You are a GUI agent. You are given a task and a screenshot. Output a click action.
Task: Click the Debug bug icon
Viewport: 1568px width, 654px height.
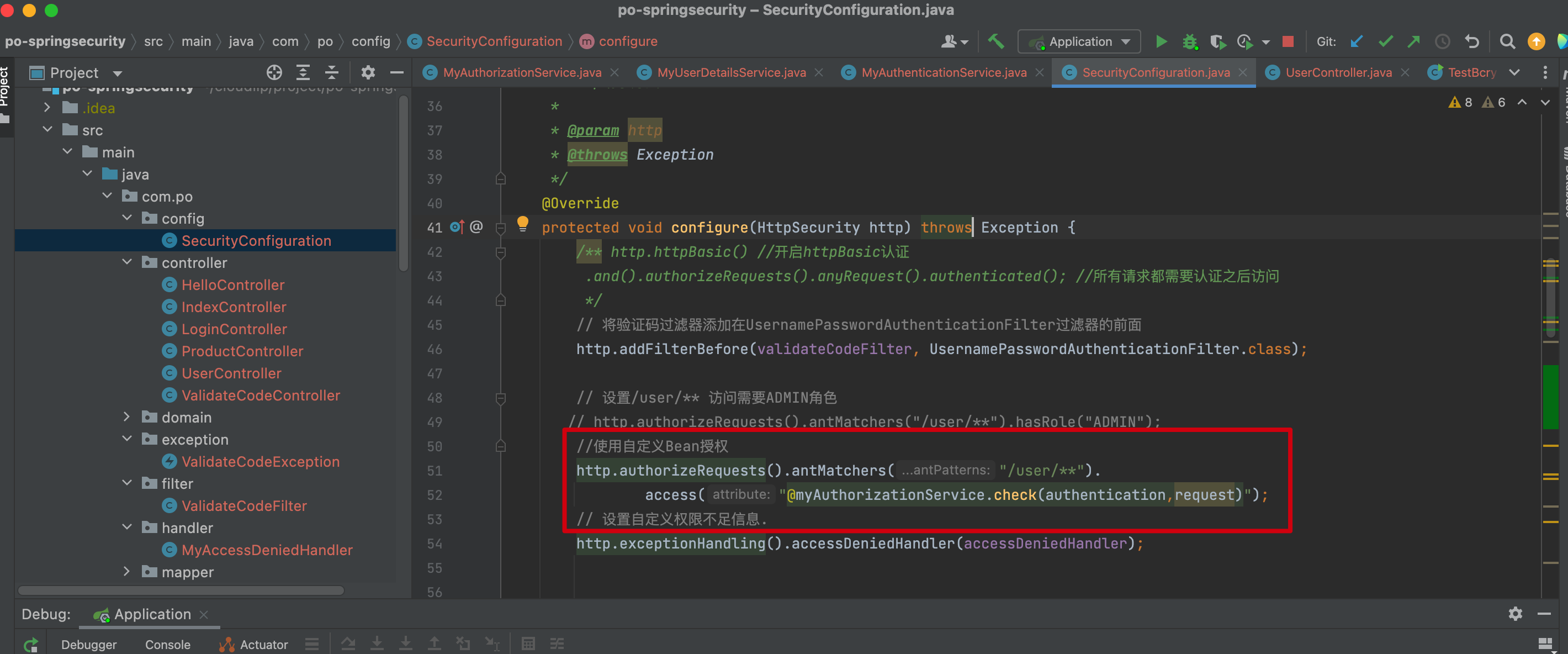[x=1189, y=41]
